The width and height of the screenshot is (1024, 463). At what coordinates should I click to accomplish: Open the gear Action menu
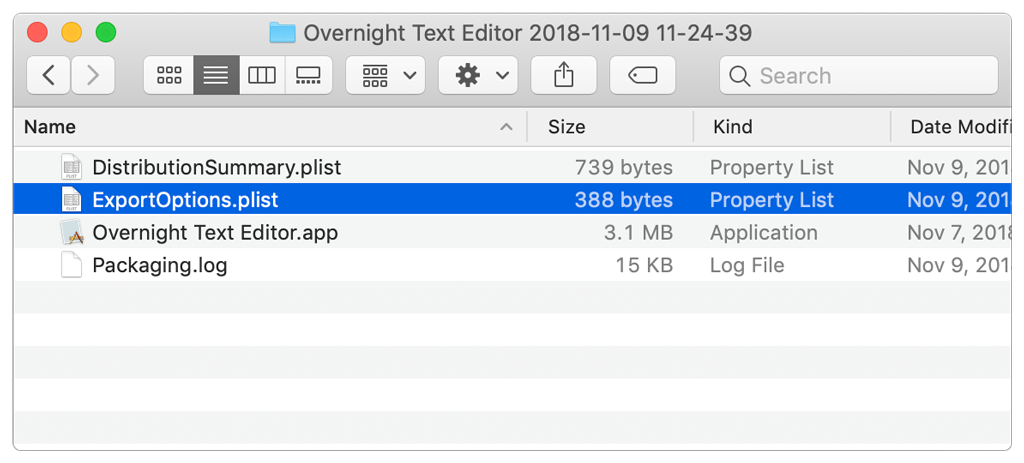pos(478,75)
